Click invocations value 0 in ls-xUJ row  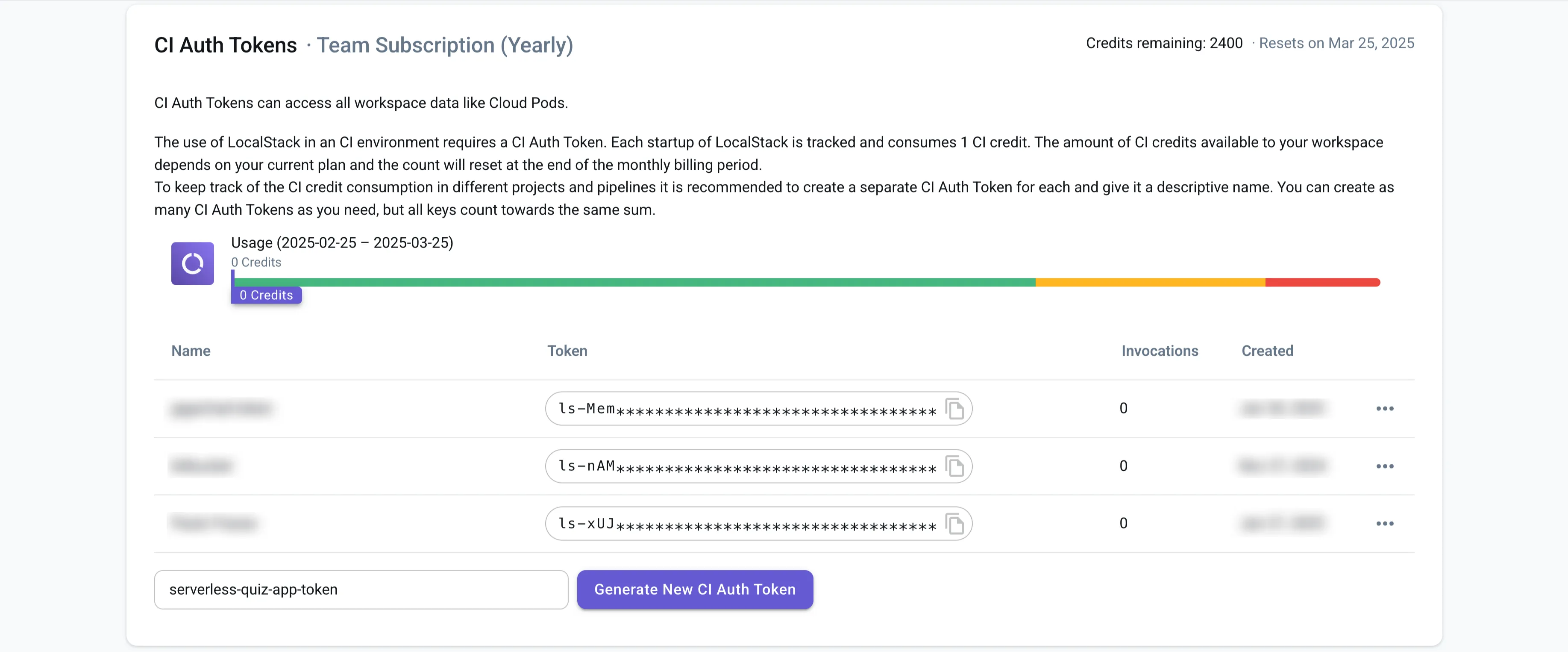click(1123, 523)
